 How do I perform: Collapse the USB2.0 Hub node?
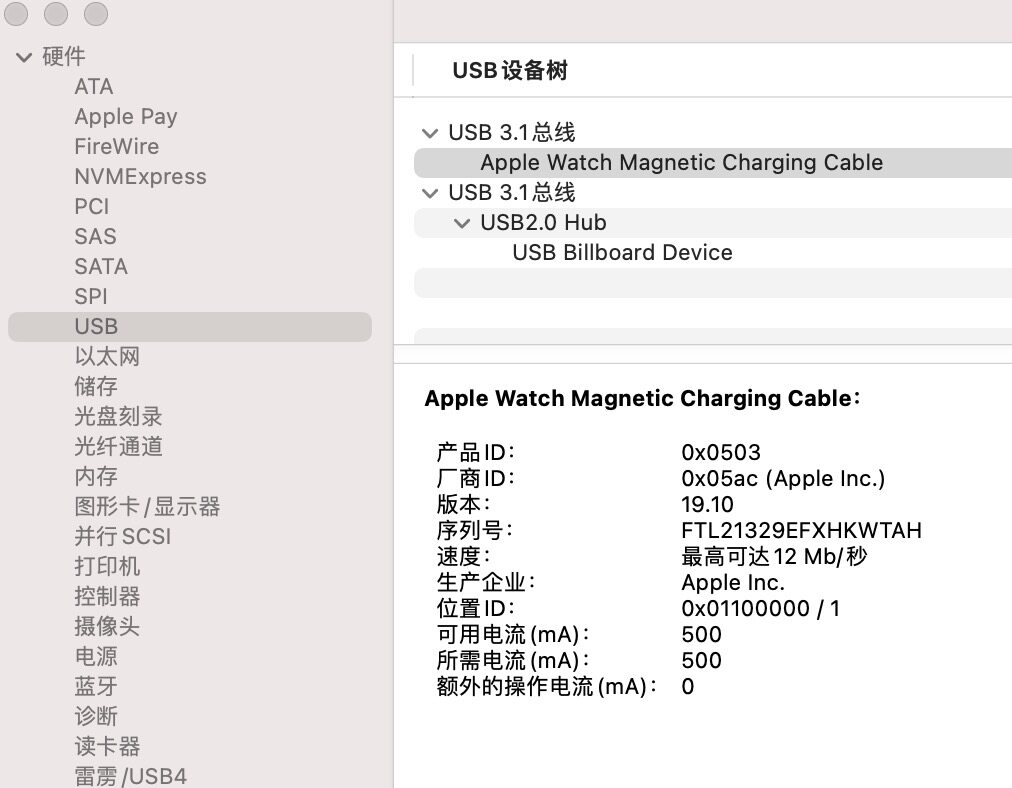(462, 223)
